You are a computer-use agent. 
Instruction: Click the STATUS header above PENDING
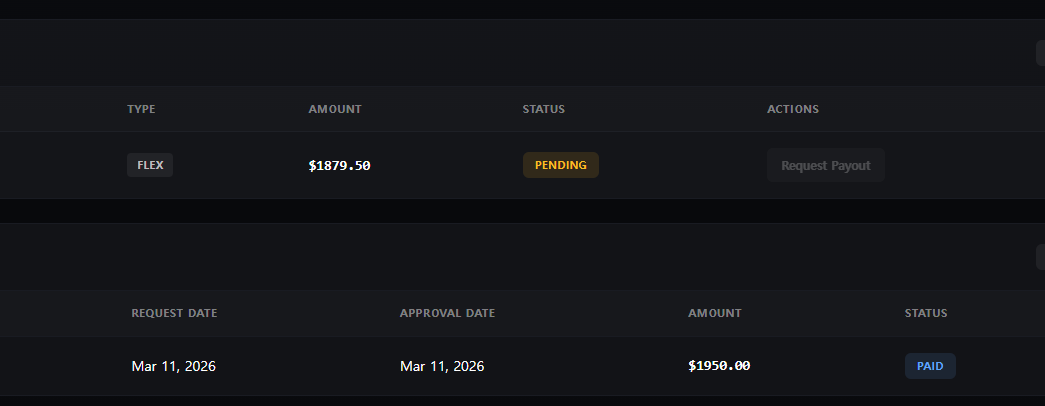[543, 109]
